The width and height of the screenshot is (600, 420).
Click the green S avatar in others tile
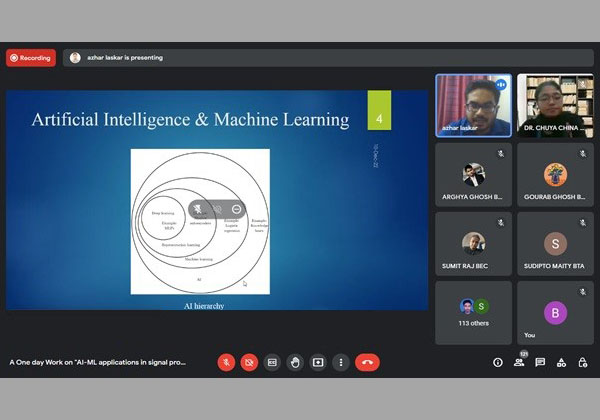(x=481, y=306)
